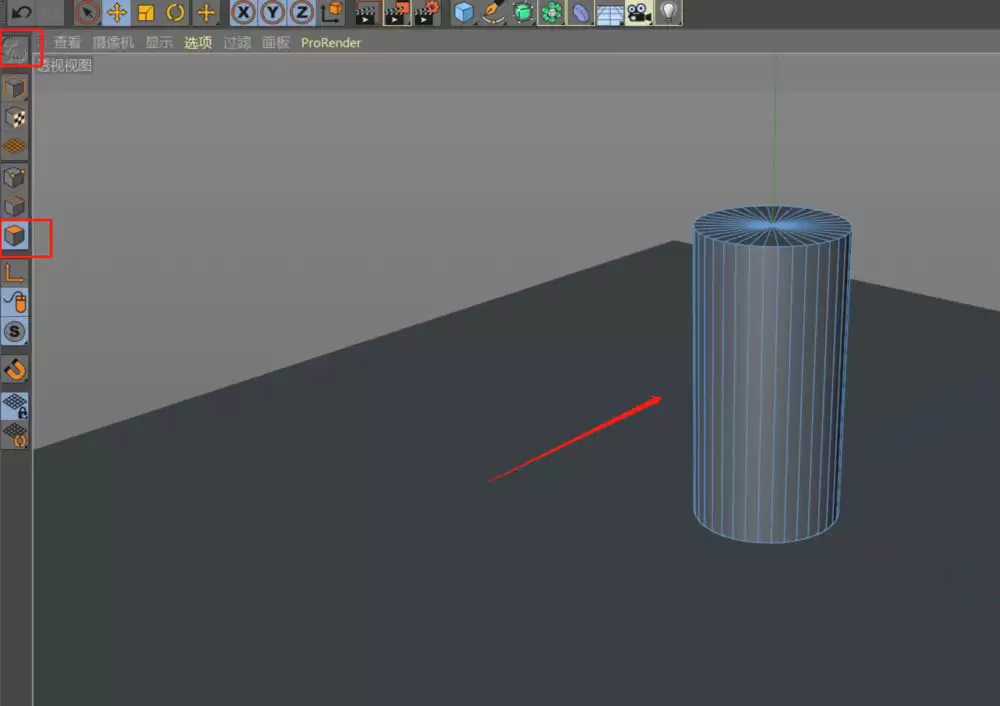
Task: Select the Live Selection tool
Action: pyautogui.click(x=87, y=13)
